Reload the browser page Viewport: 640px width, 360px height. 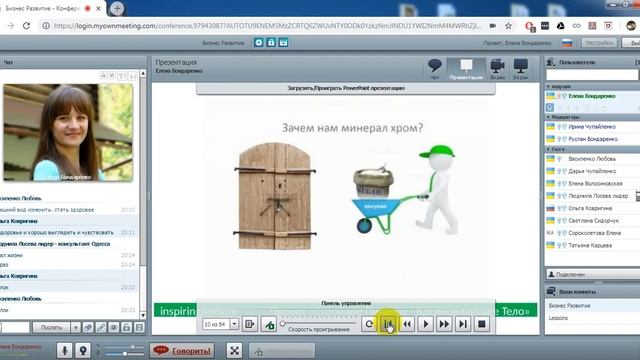click(27, 26)
